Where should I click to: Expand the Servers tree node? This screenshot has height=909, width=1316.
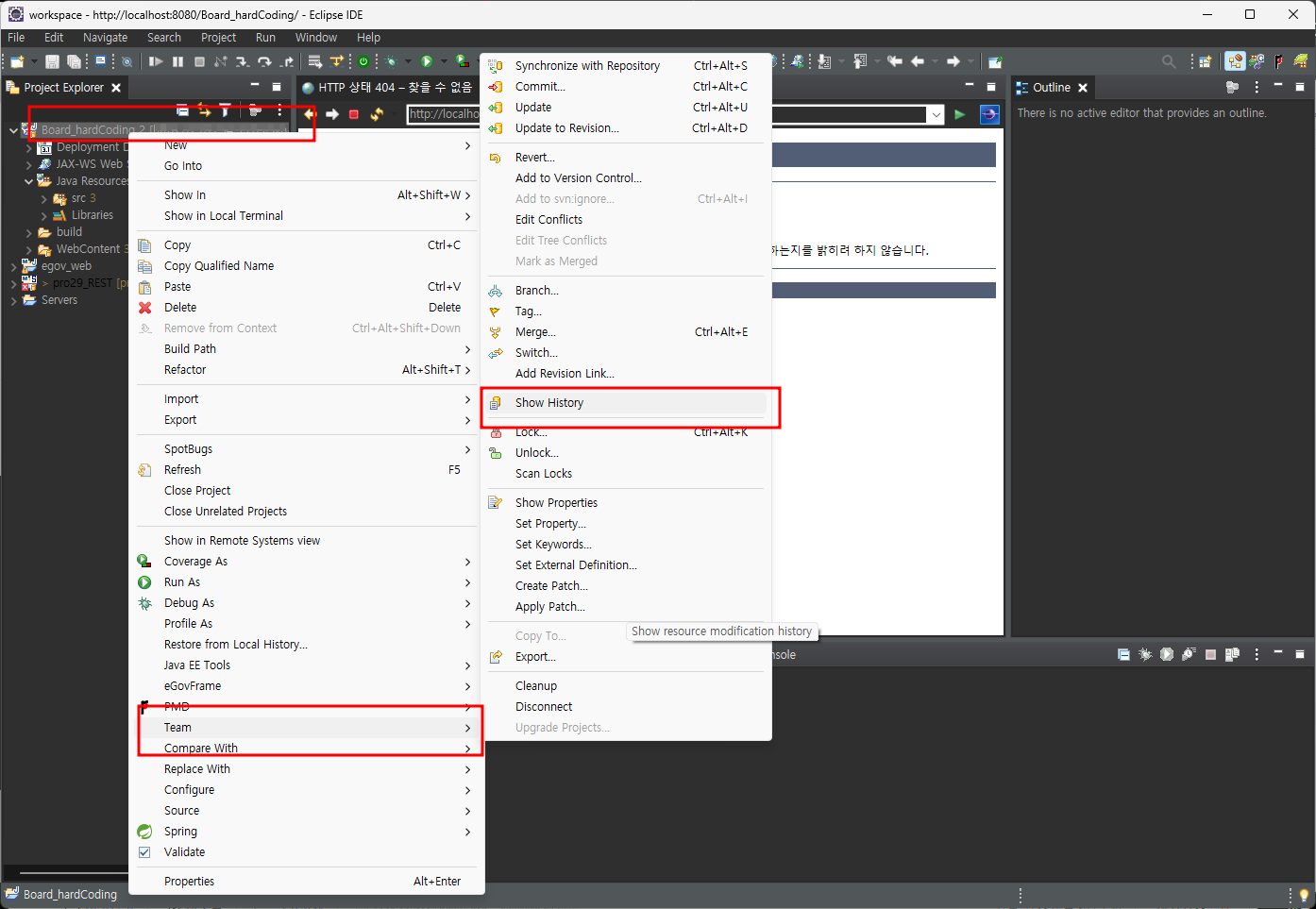13,300
